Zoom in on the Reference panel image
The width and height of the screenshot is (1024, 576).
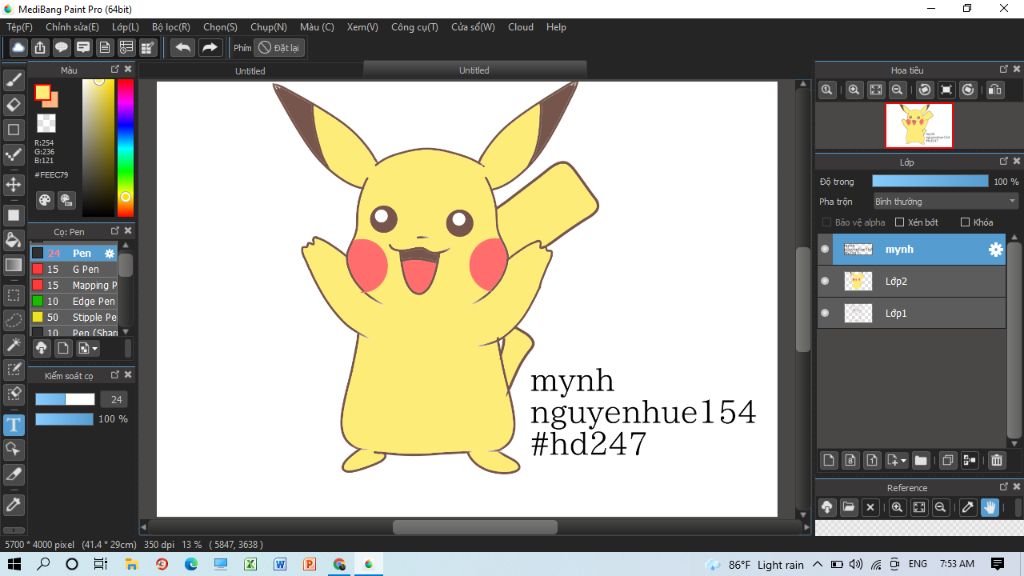[897, 507]
